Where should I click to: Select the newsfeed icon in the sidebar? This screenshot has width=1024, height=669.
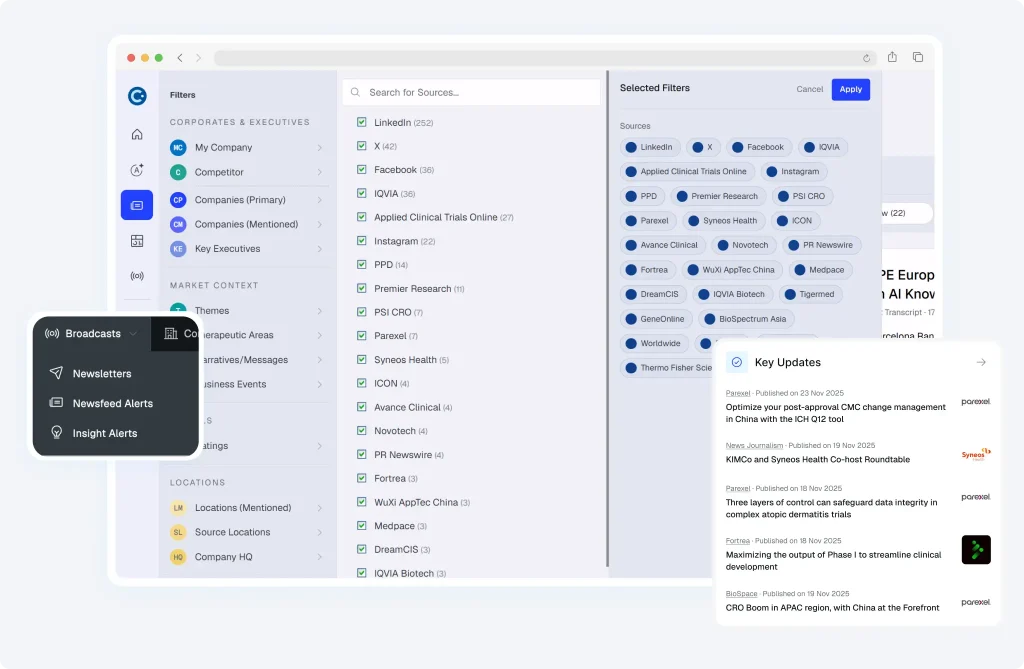[x=136, y=205]
